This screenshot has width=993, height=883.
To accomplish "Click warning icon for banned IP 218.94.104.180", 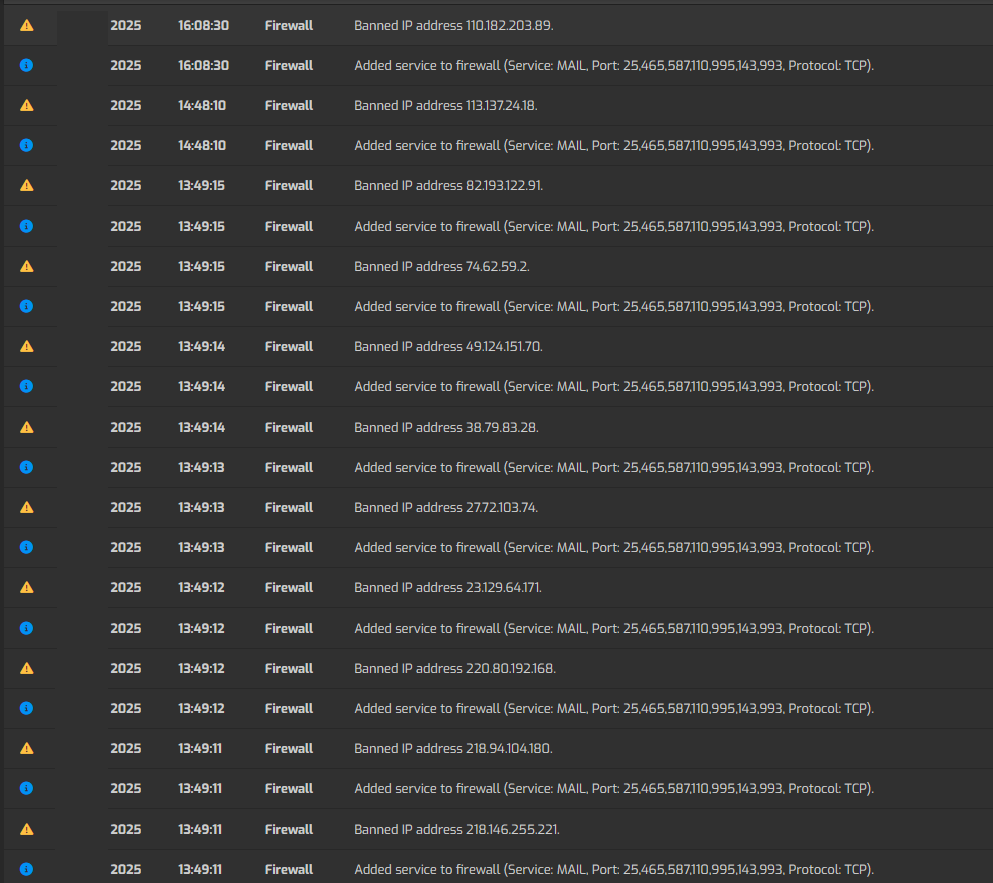I will pos(27,748).
